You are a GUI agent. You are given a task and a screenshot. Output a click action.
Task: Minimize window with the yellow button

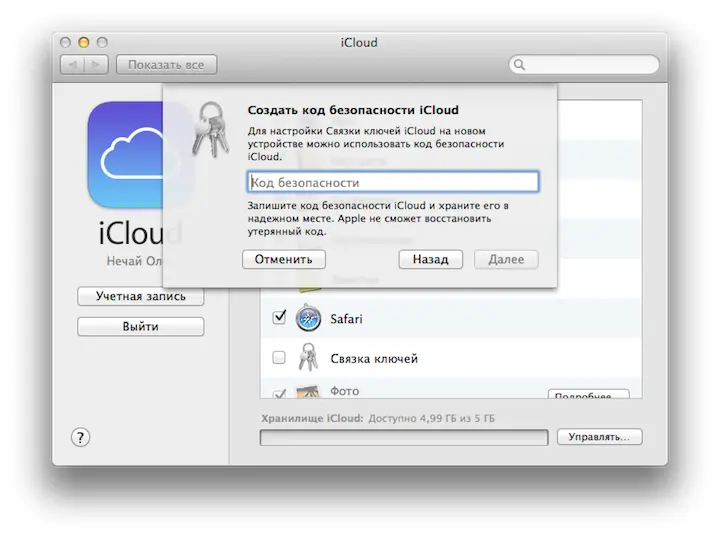click(84, 42)
